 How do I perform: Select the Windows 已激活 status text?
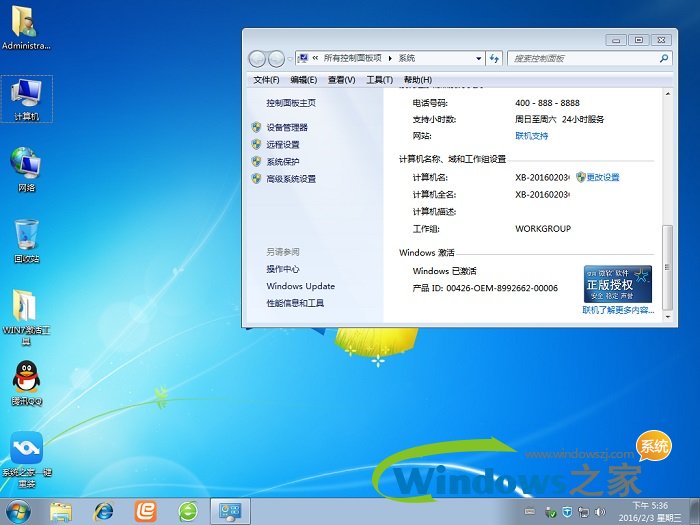pos(444,271)
